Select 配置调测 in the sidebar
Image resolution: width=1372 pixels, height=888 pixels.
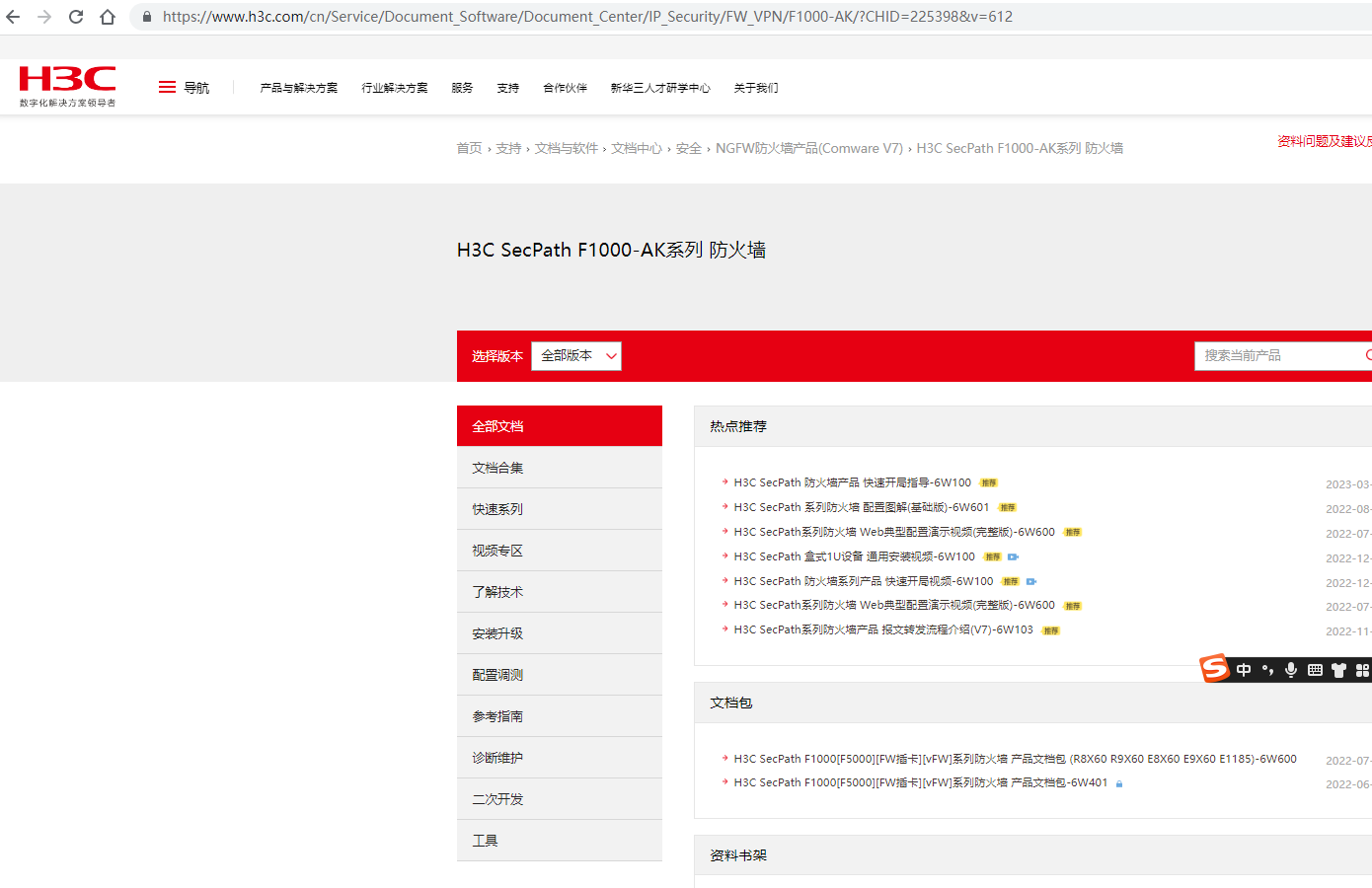coord(560,675)
